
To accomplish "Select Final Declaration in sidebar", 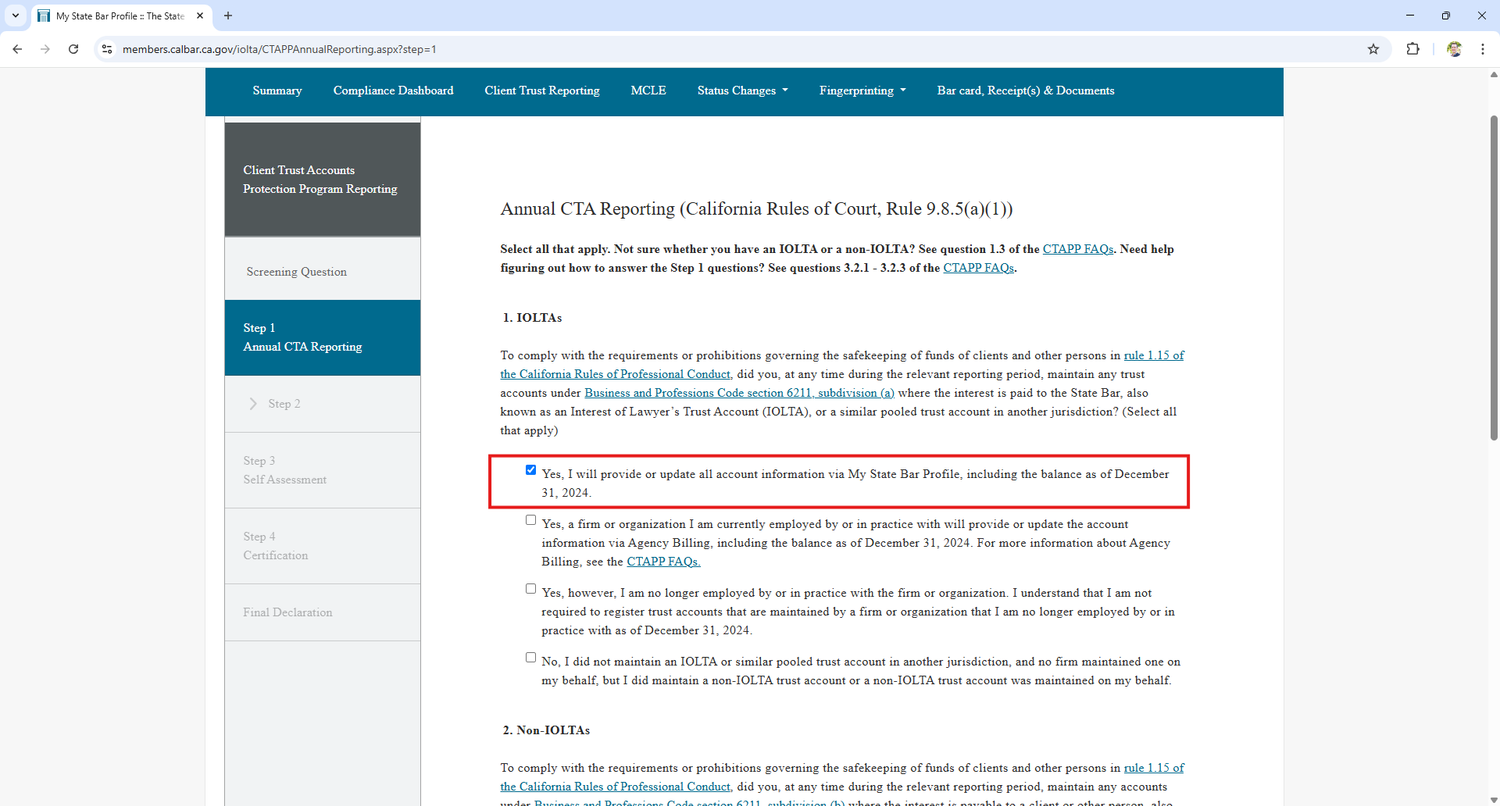I will [x=323, y=612].
